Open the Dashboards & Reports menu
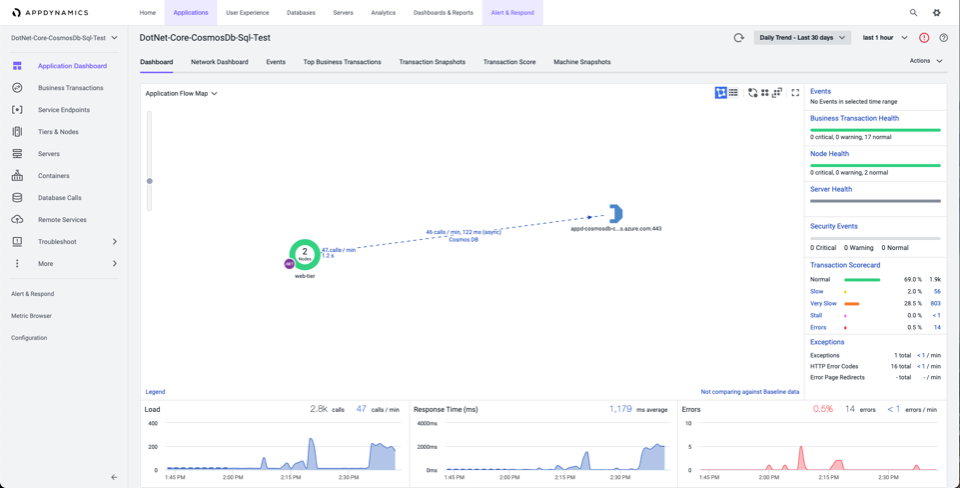 (x=443, y=12)
